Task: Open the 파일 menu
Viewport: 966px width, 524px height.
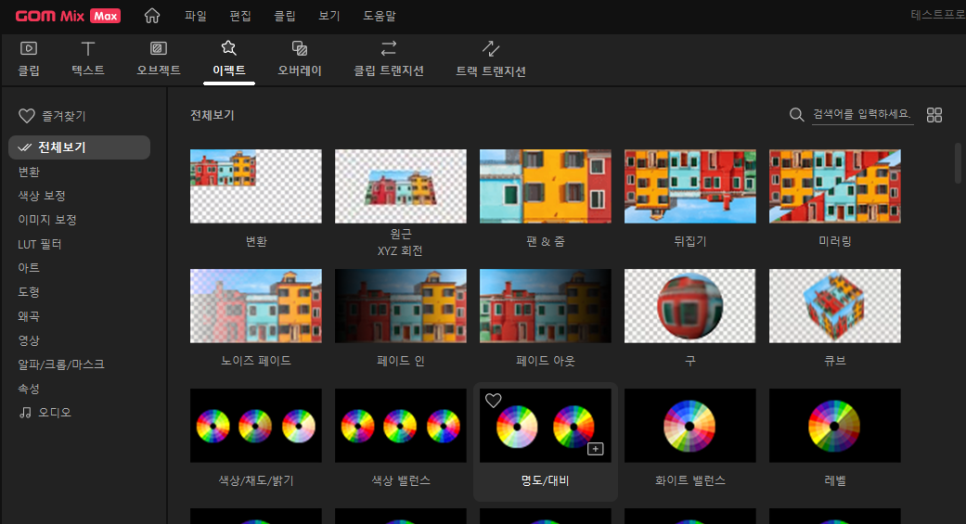Action: [195, 16]
